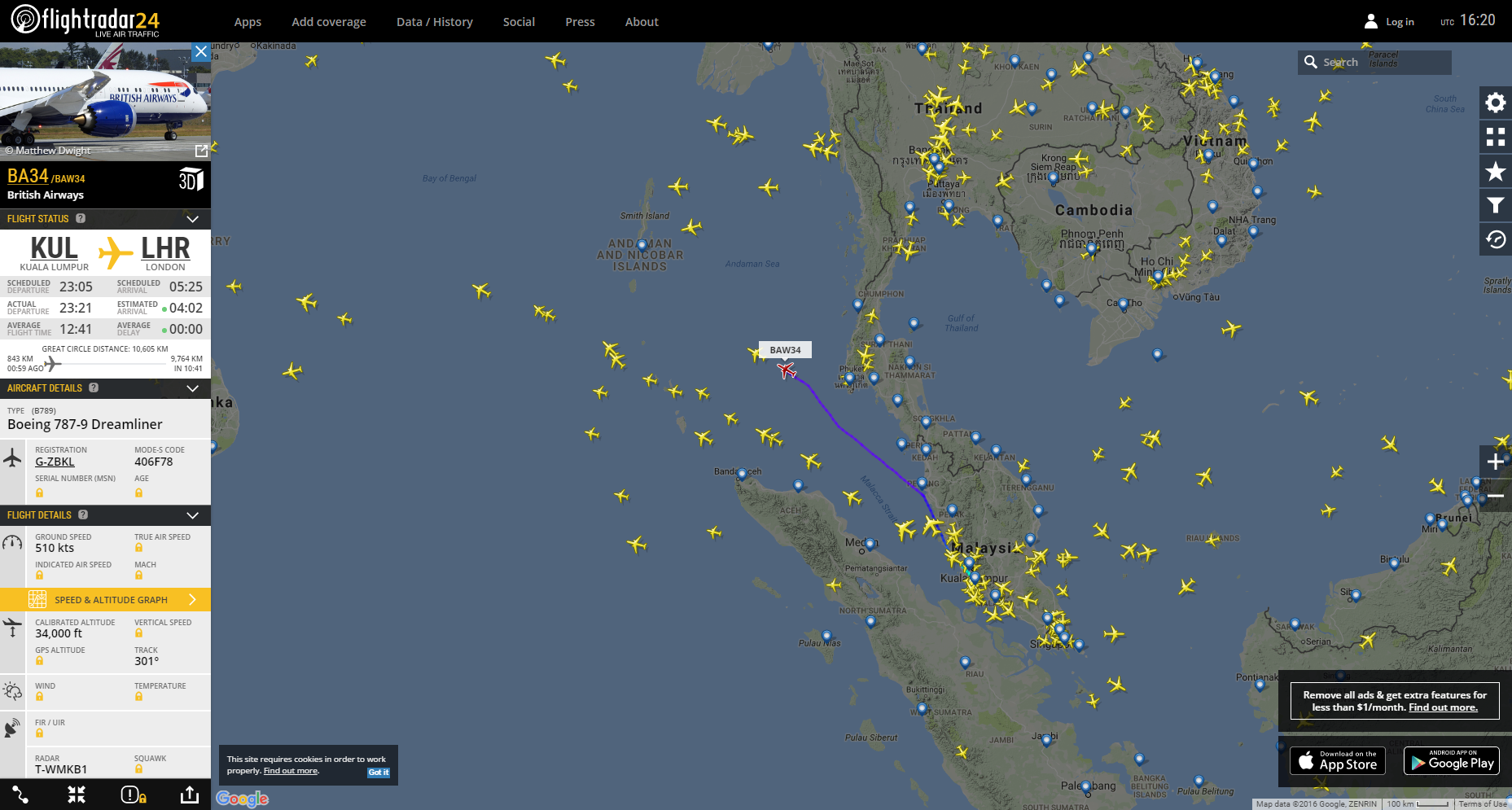Click the Aircraft Details help question mark

pyautogui.click(x=94, y=387)
